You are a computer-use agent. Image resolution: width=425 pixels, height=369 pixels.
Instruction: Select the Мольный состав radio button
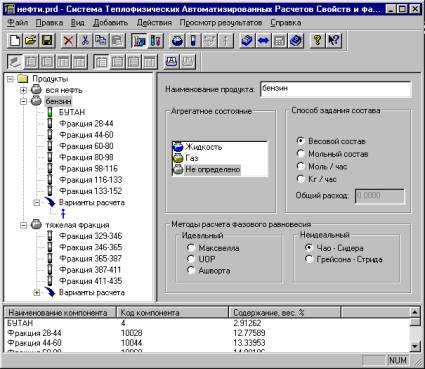(x=301, y=154)
